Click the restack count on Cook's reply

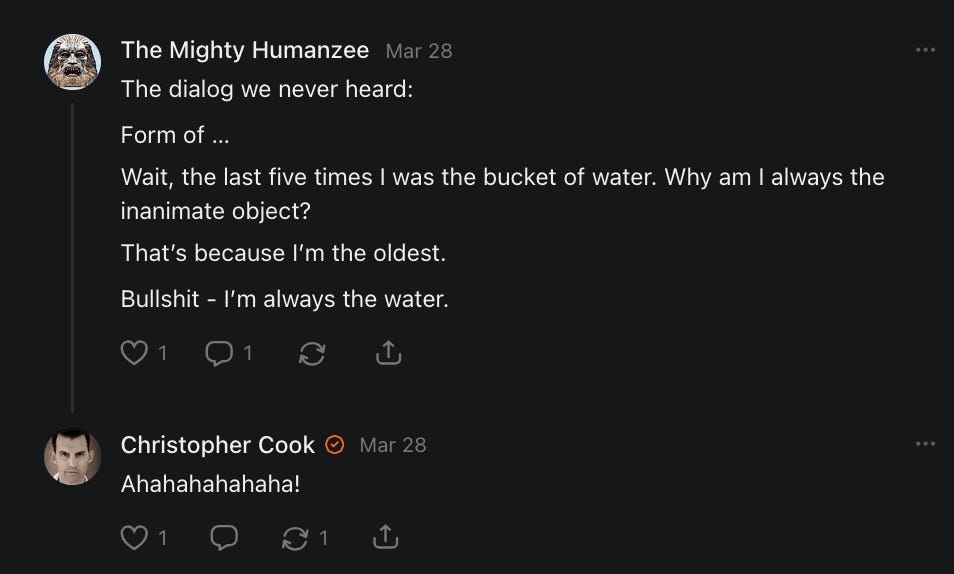tap(323, 538)
